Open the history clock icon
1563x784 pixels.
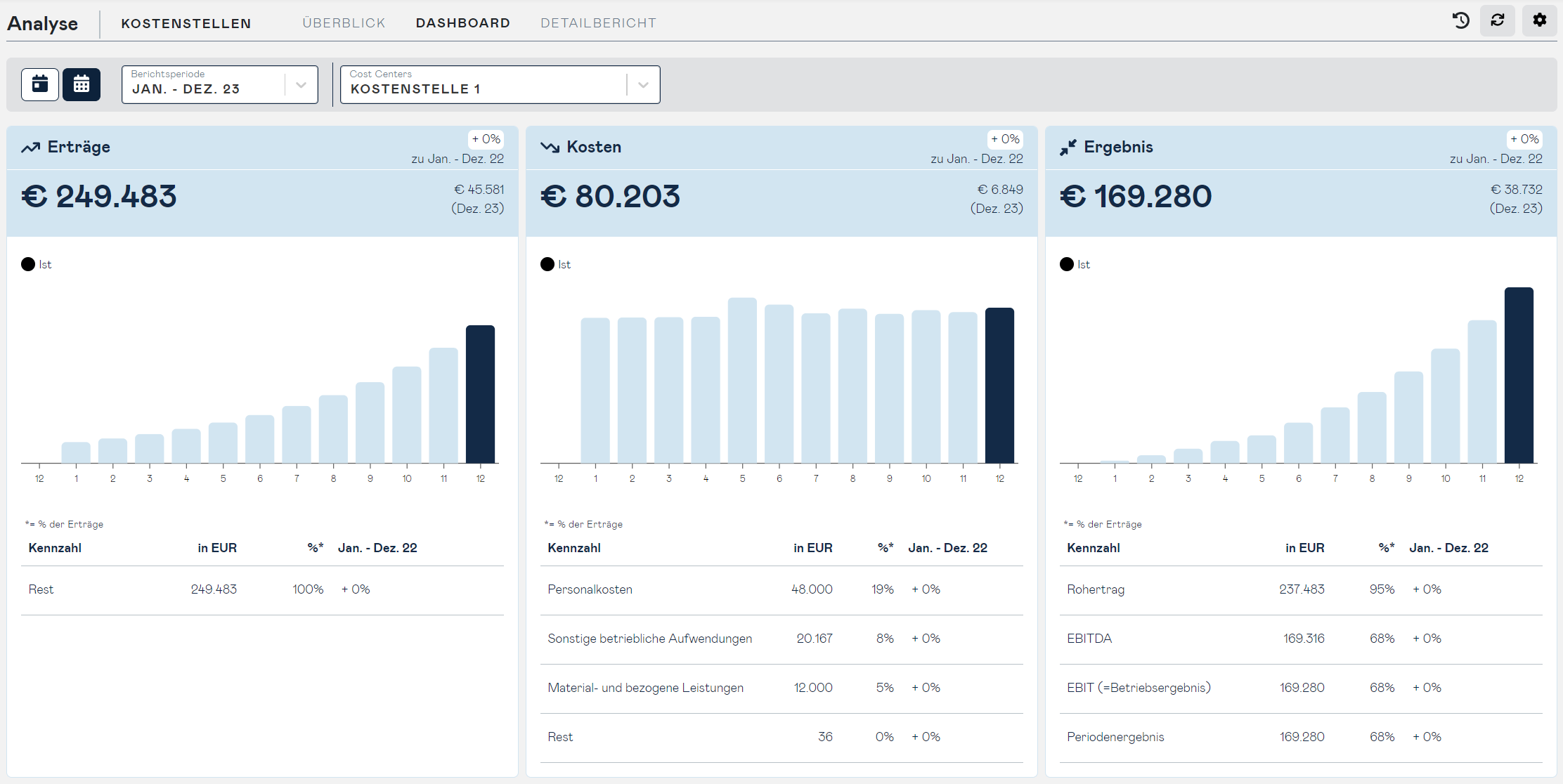(x=1461, y=20)
